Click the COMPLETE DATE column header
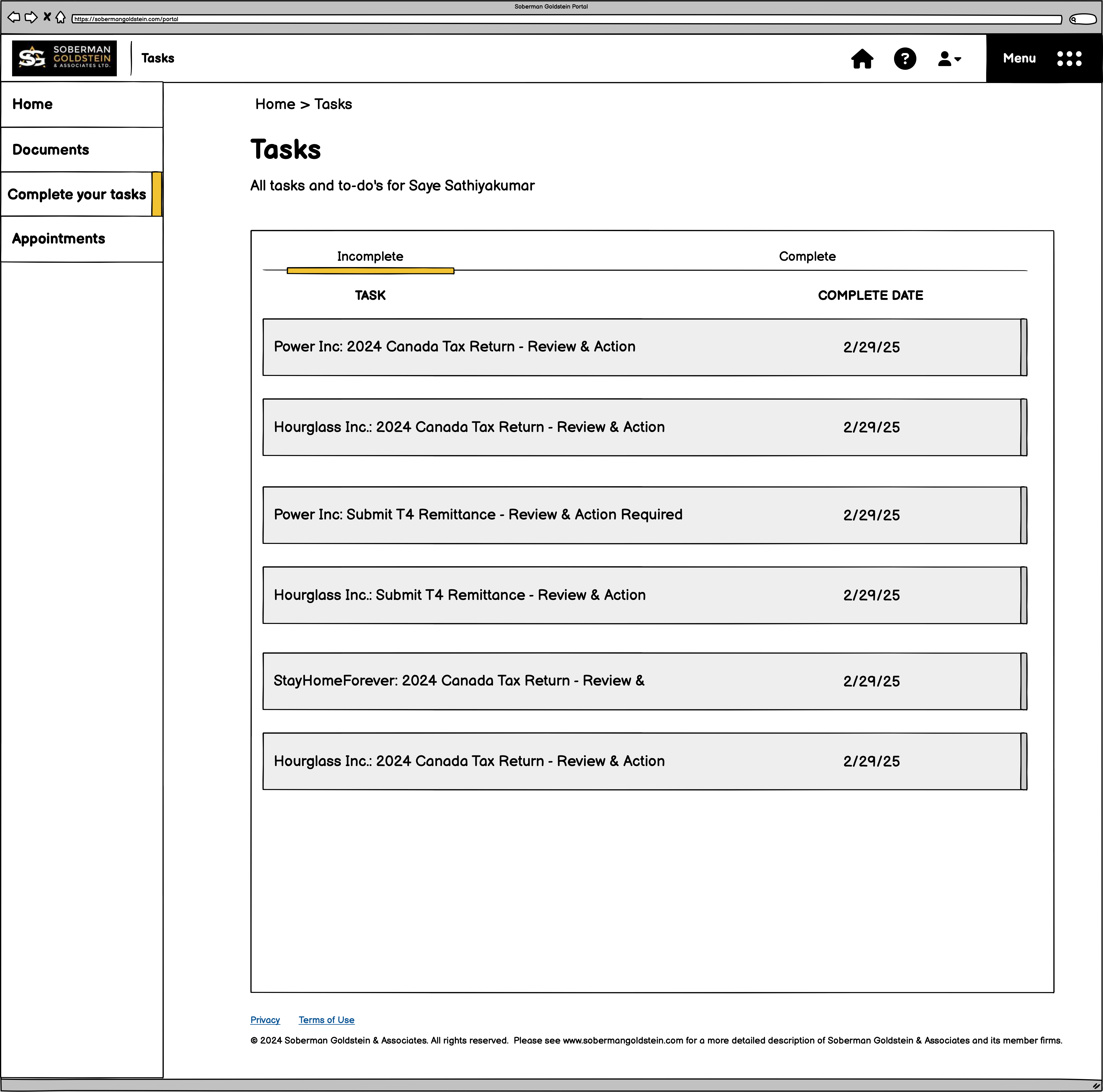 (870, 296)
